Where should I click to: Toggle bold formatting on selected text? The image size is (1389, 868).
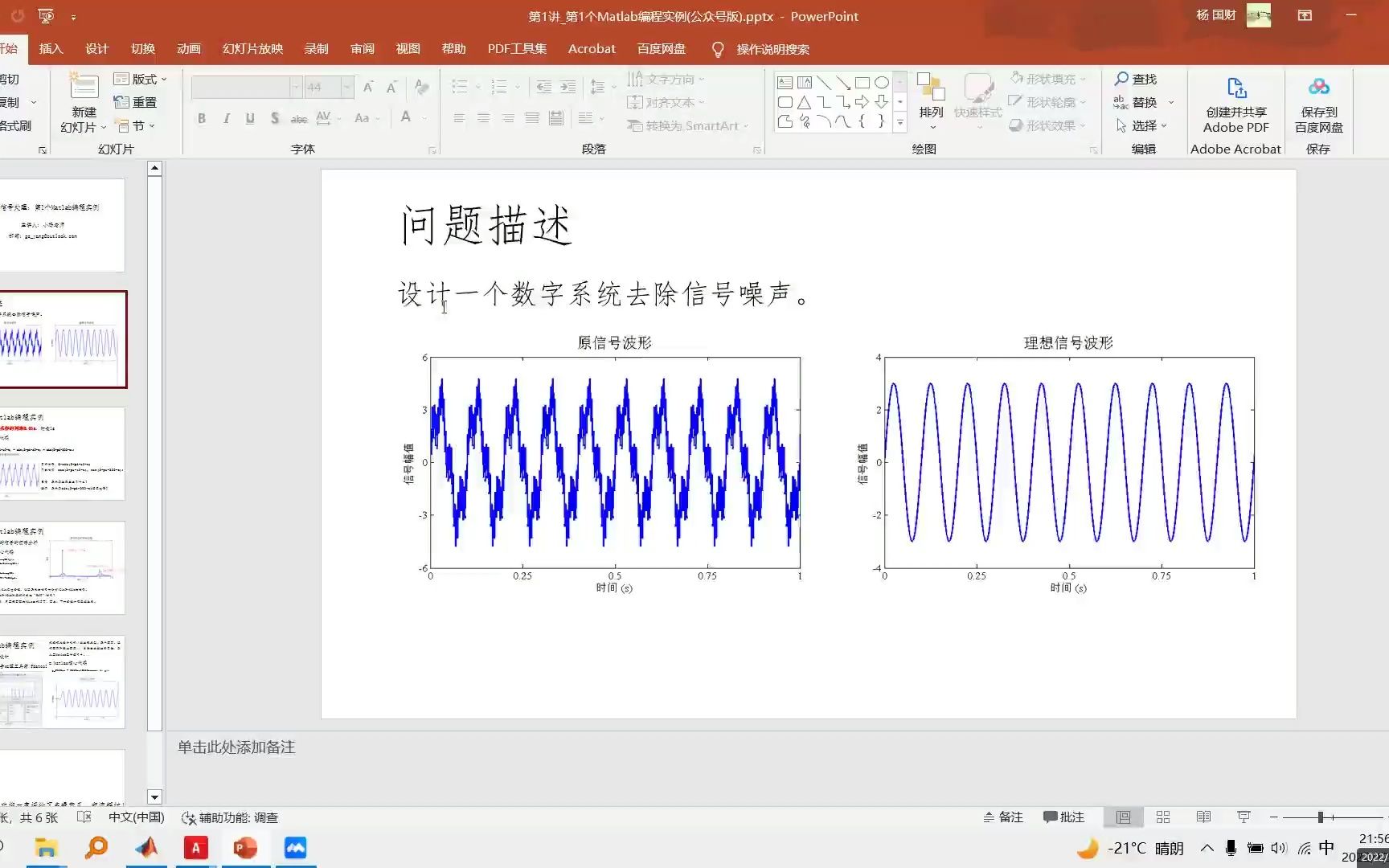(202, 118)
